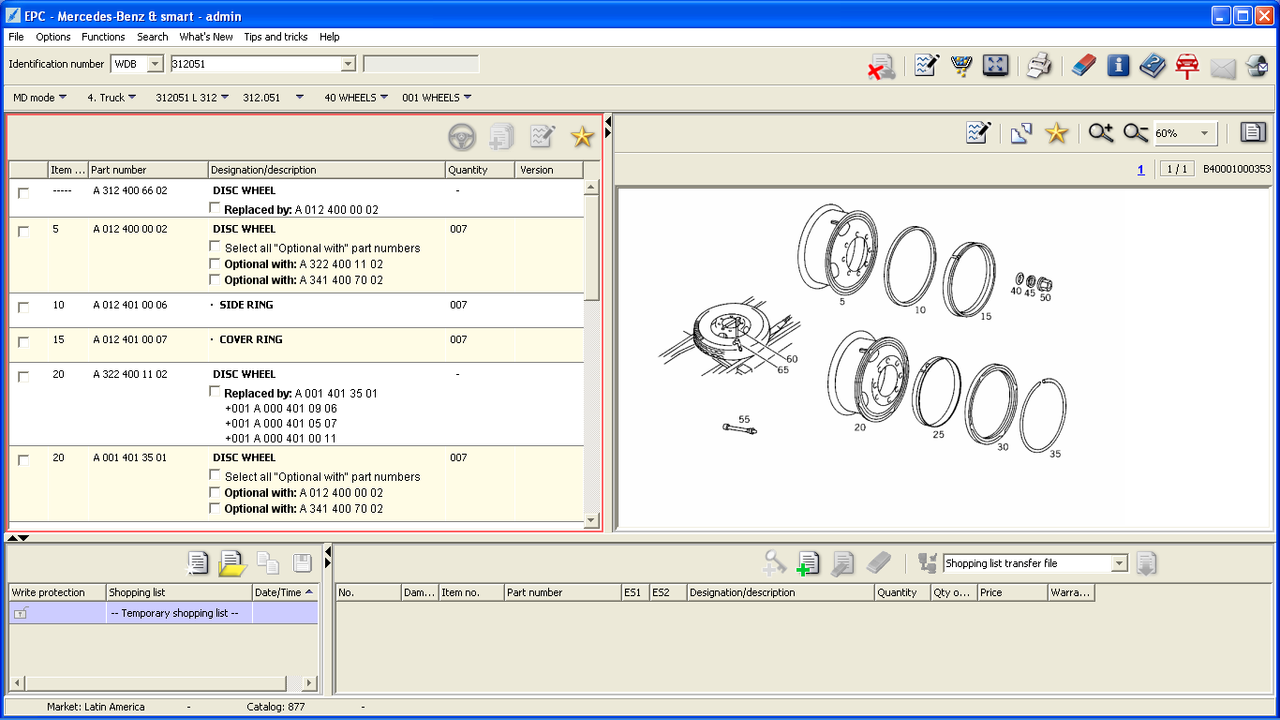Check the last Optional with A 341 400 70 02
Viewport: 1280px width, 720px height.
coord(214,508)
